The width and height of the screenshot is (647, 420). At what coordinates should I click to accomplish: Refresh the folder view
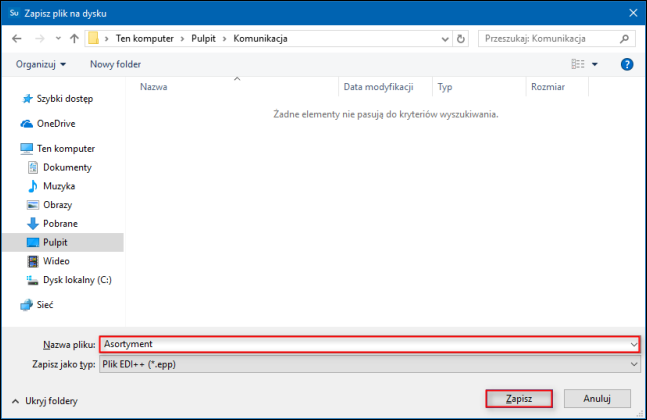coord(460,39)
